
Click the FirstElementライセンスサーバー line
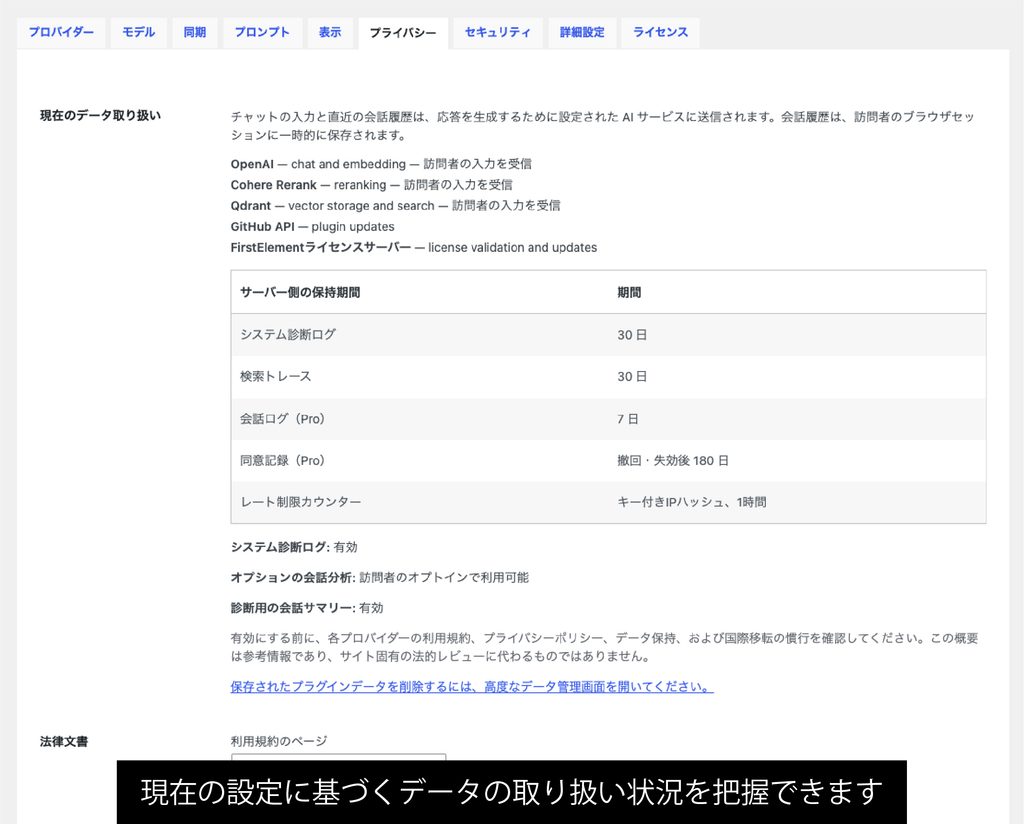pos(413,247)
